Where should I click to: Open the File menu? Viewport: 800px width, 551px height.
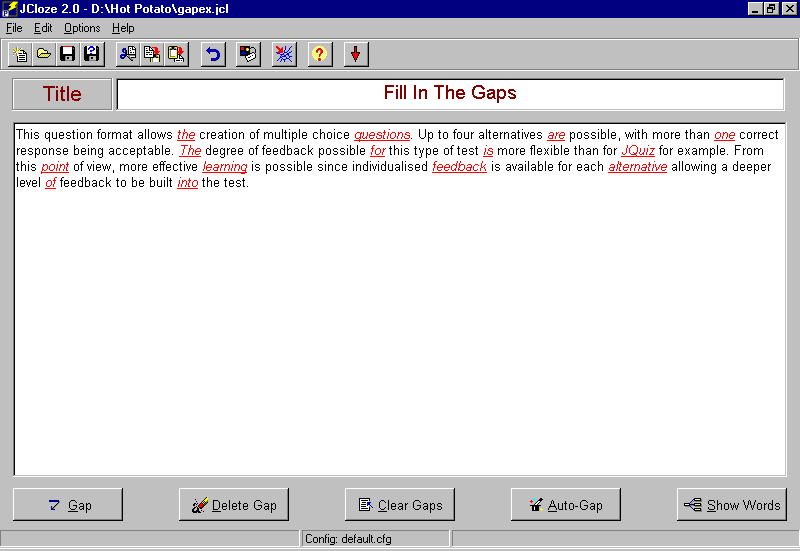pos(14,28)
